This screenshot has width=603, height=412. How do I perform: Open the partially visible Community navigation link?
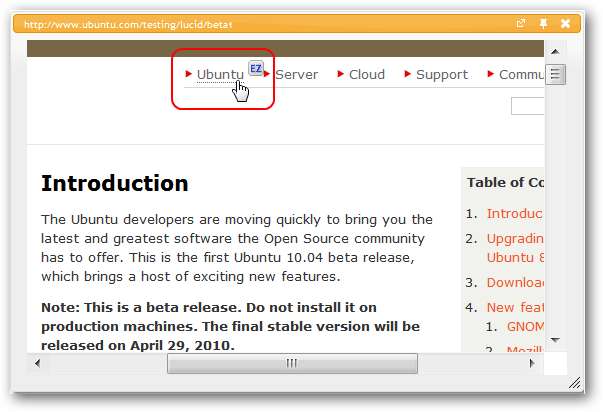(521, 74)
